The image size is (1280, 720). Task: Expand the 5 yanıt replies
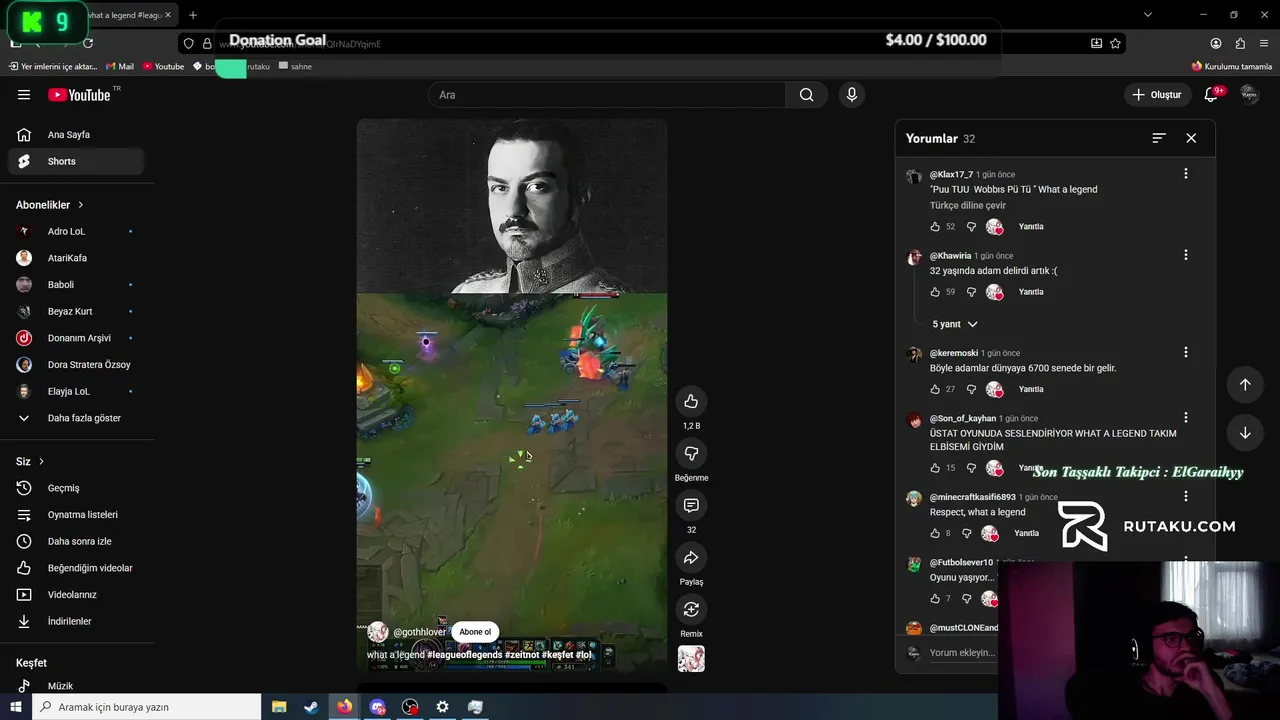pos(955,324)
